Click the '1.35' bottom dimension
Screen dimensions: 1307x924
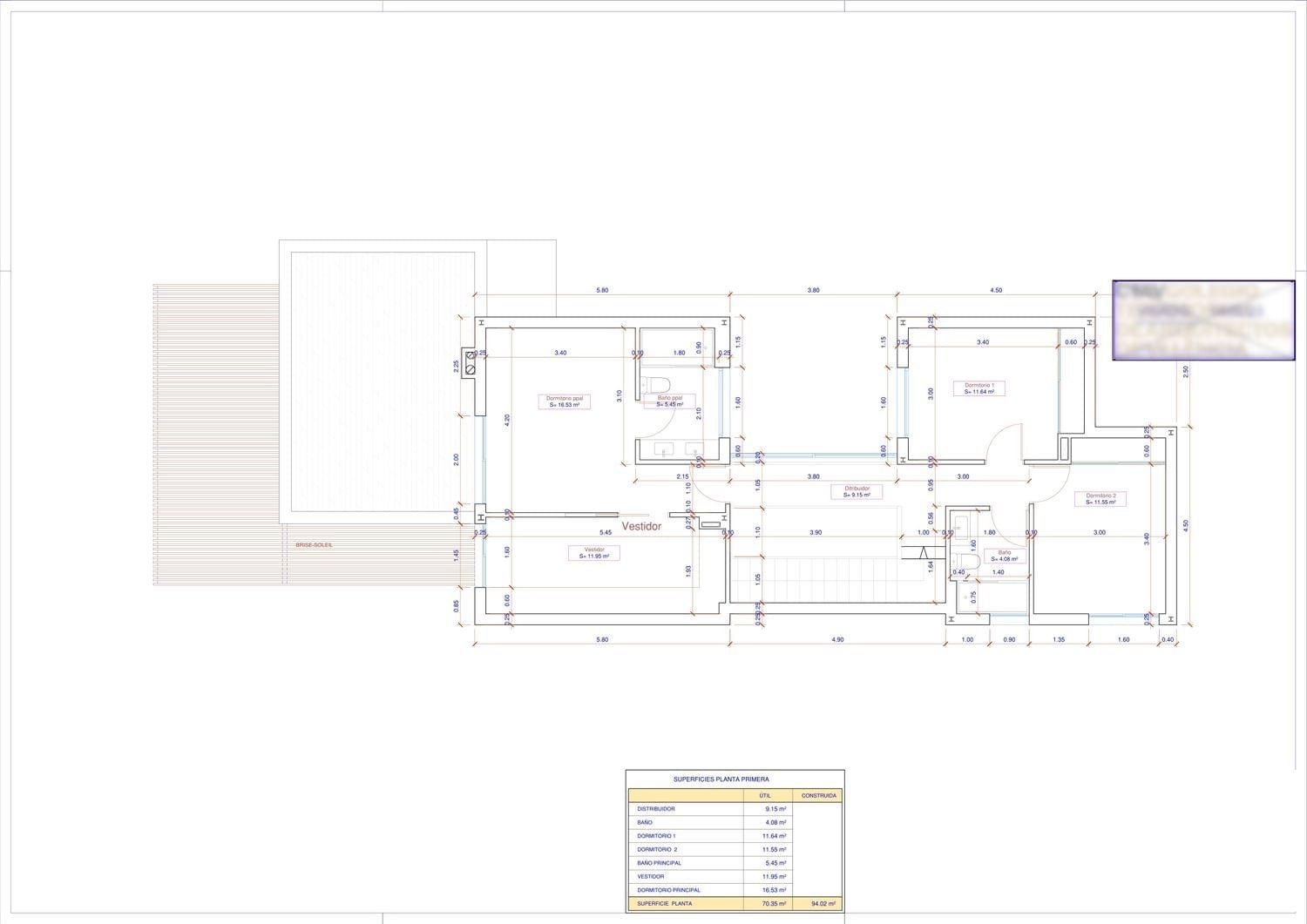click(1060, 639)
